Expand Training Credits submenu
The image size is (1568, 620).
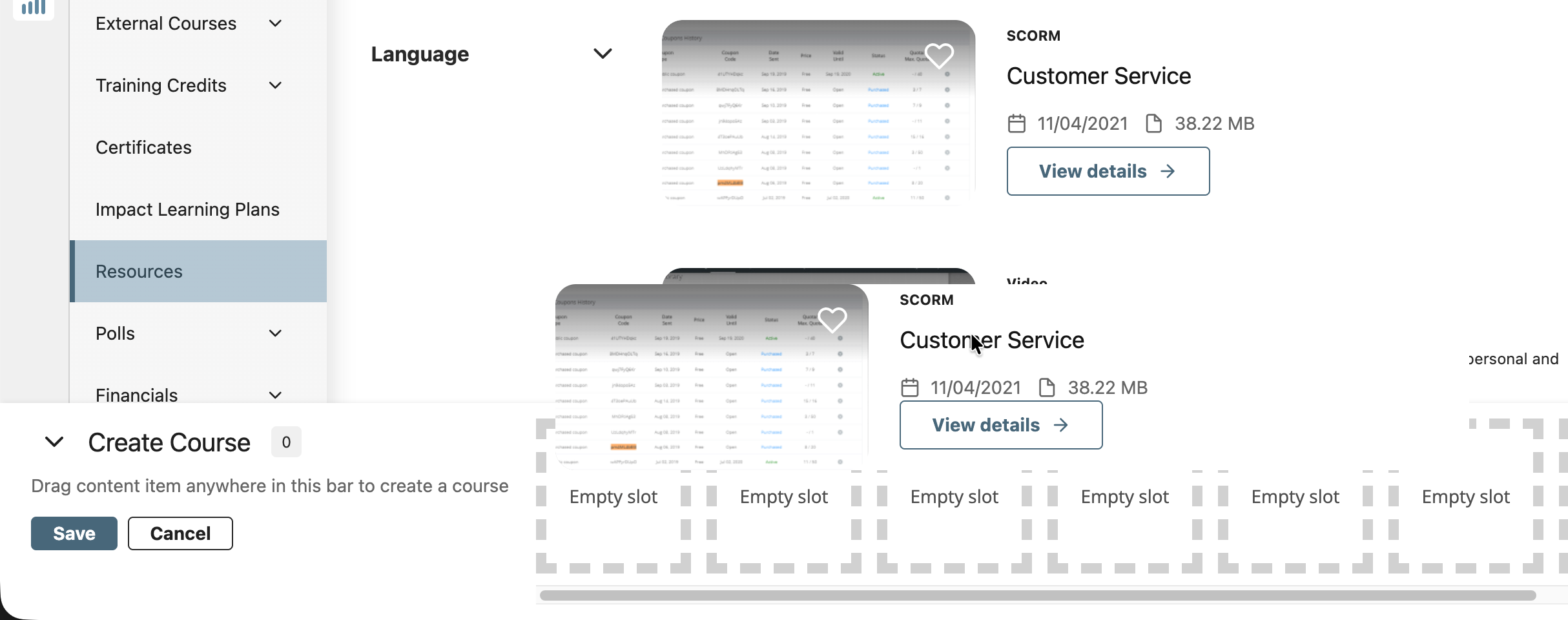click(275, 86)
